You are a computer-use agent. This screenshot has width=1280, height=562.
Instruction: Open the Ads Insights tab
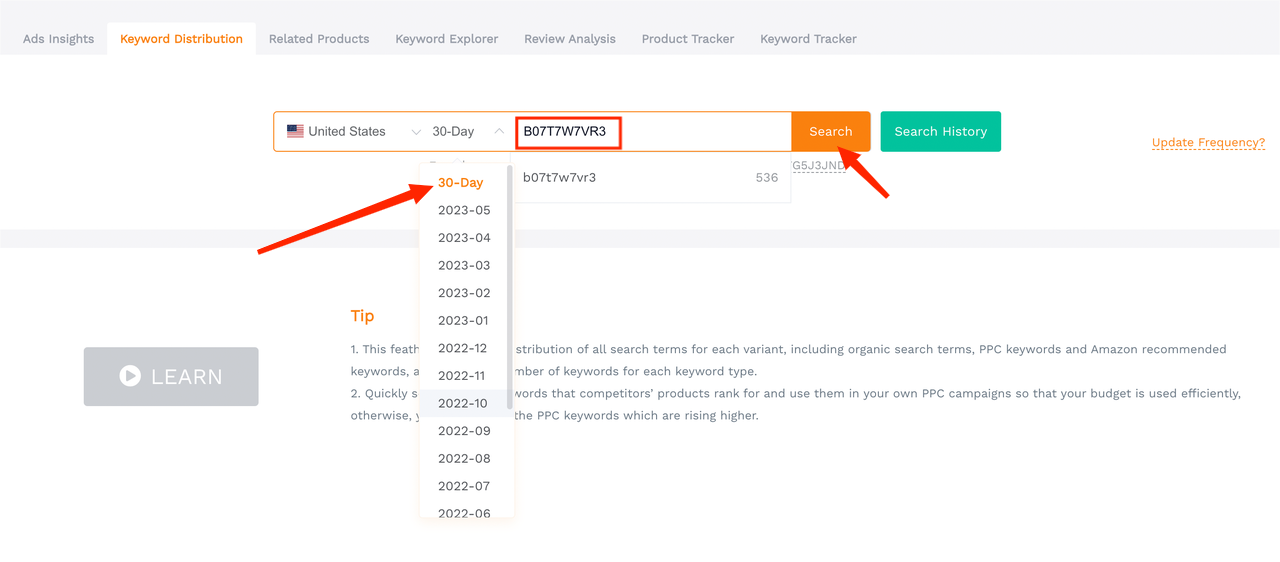click(x=58, y=39)
